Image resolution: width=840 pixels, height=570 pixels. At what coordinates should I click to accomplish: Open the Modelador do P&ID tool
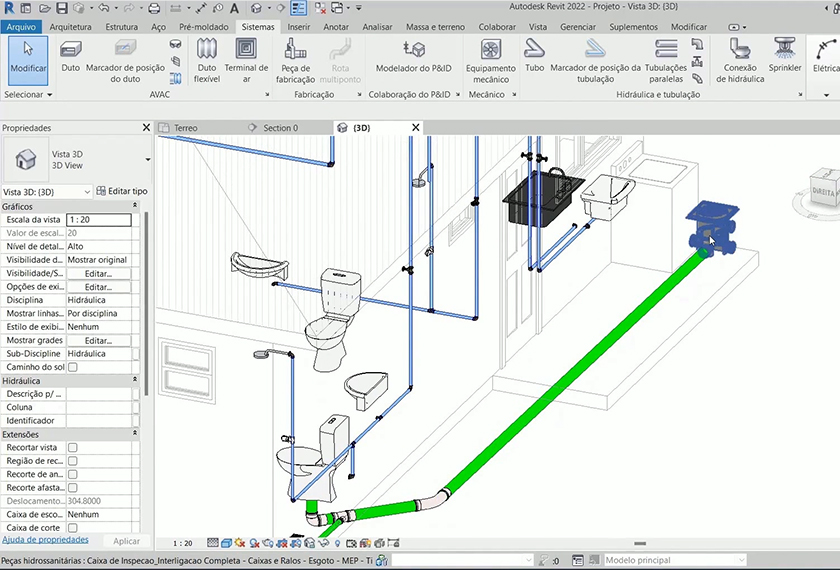click(413, 56)
